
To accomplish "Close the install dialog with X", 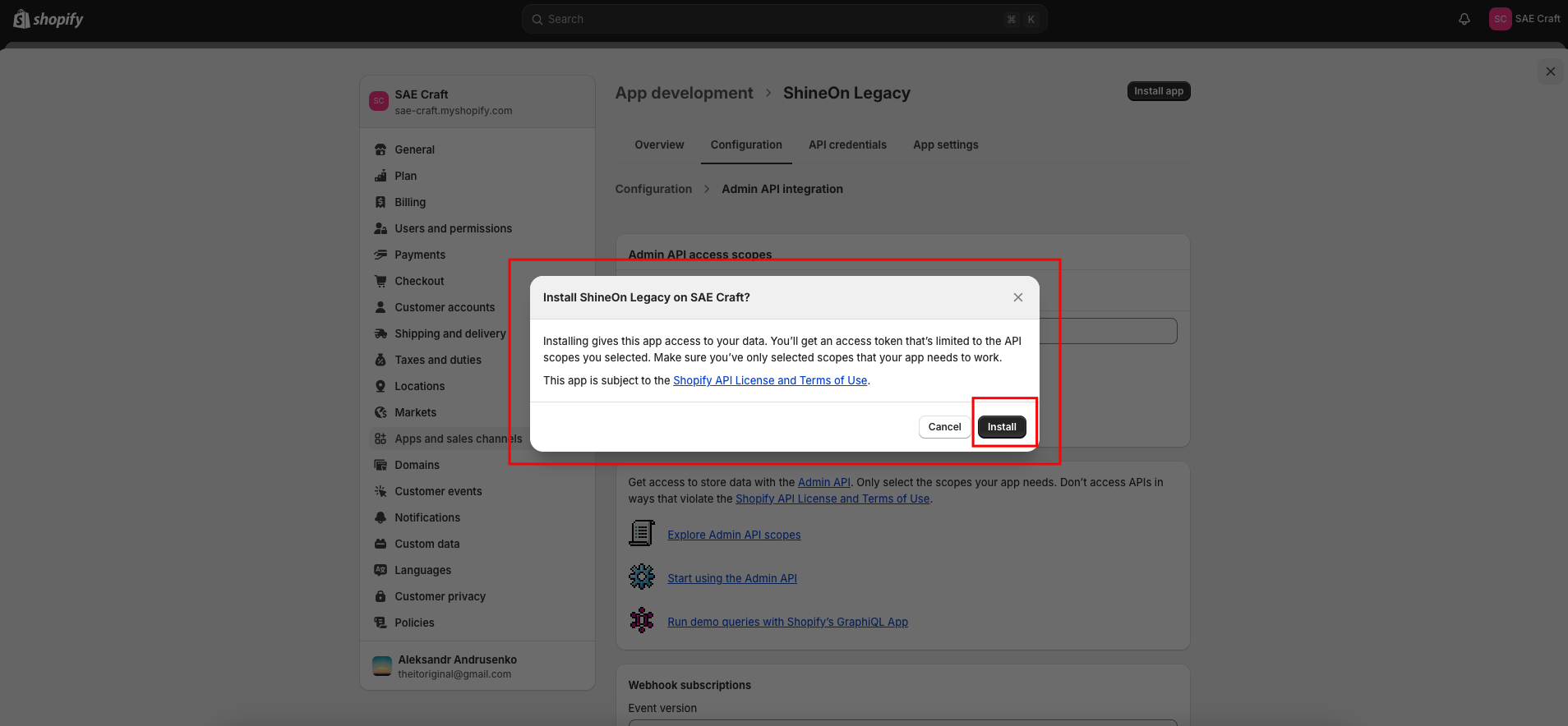I will pyautogui.click(x=1018, y=297).
